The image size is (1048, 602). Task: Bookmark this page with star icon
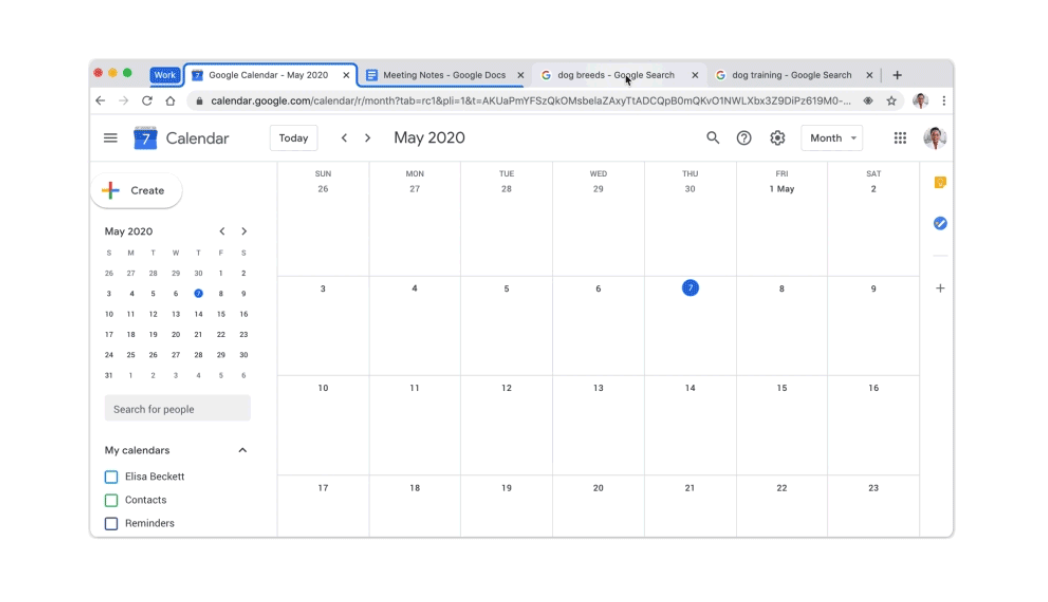(x=891, y=101)
